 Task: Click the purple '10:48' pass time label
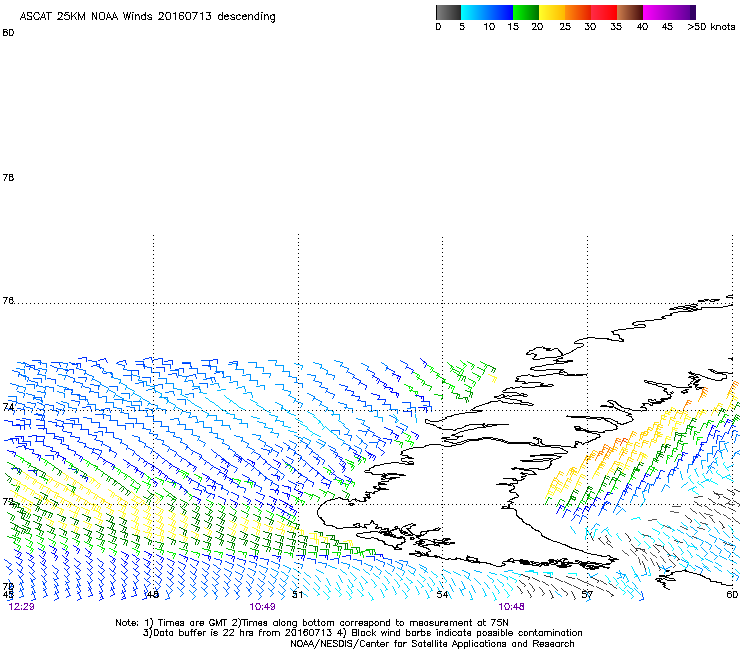(x=511, y=607)
